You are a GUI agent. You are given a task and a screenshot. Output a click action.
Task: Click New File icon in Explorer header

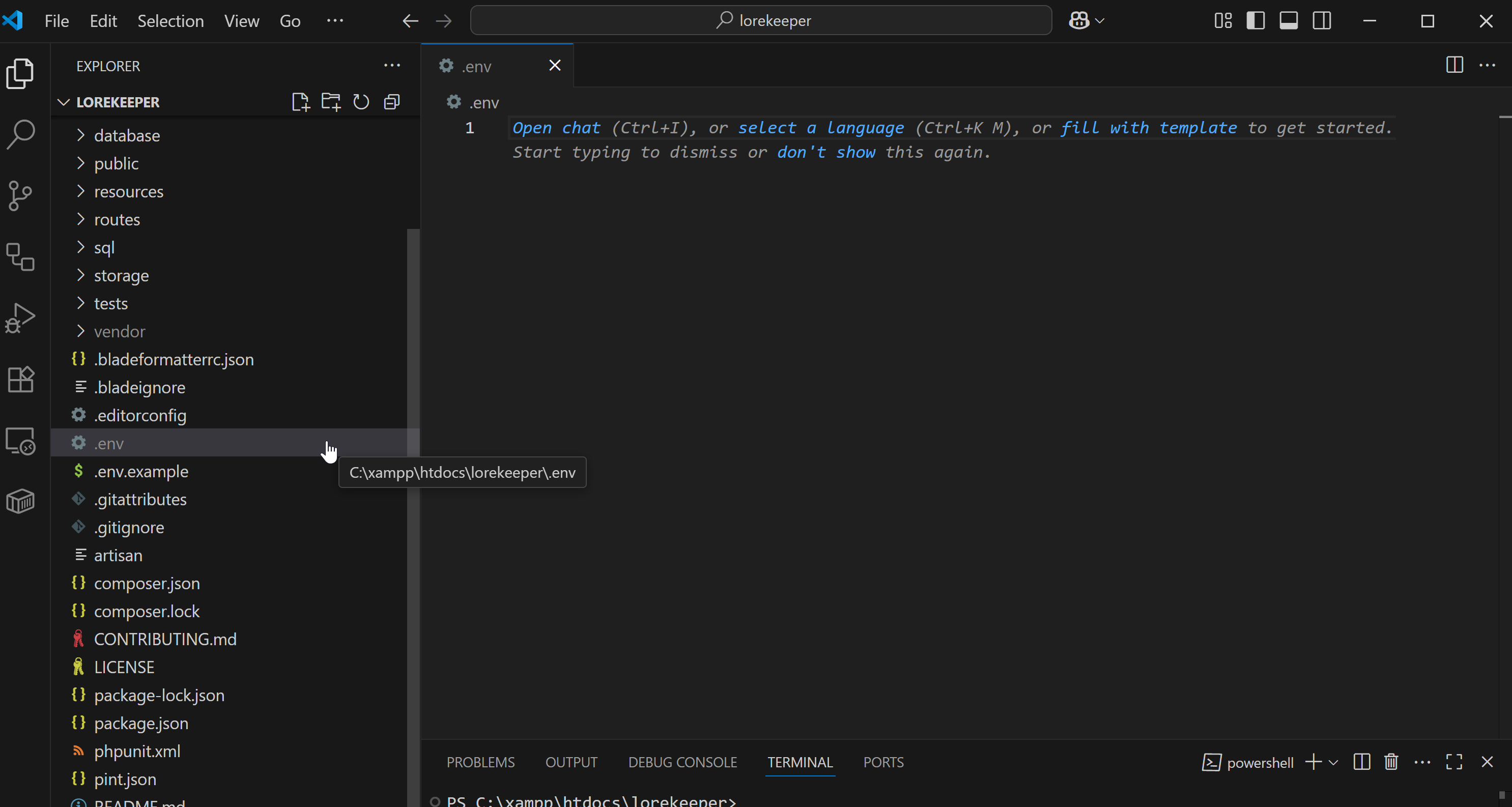(301, 102)
